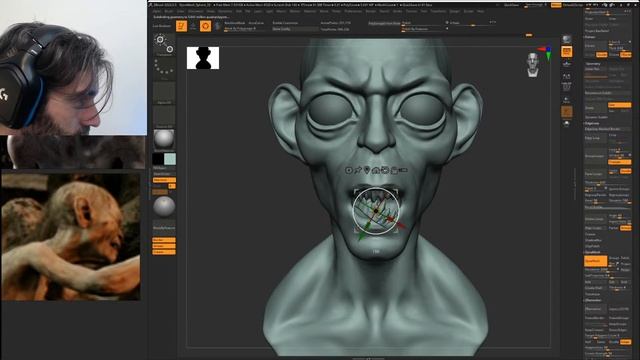This screenshot has height=360, width=640.
Task: Expand the Crease section
Action: [x=590, y=234]
